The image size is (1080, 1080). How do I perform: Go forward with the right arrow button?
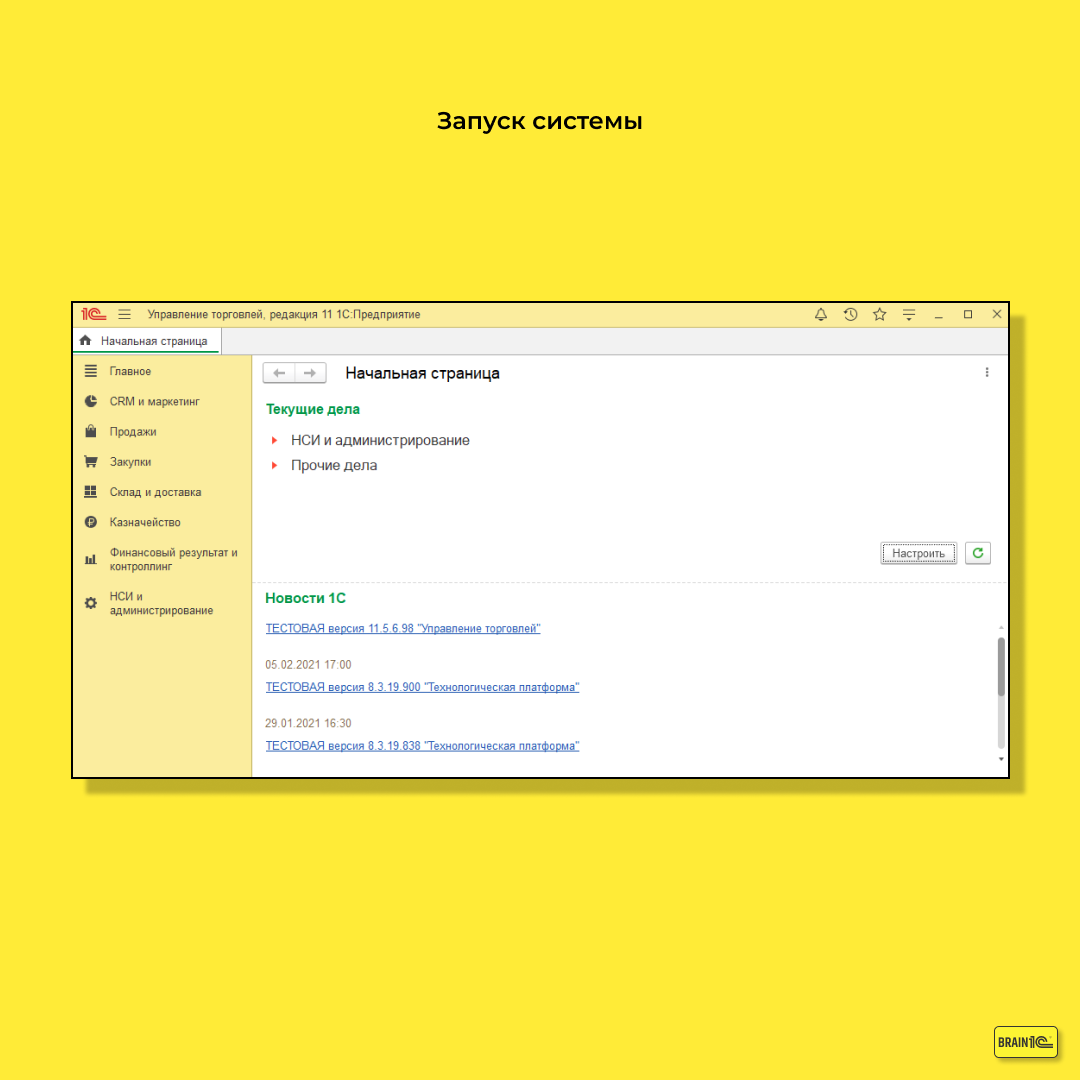310,373
